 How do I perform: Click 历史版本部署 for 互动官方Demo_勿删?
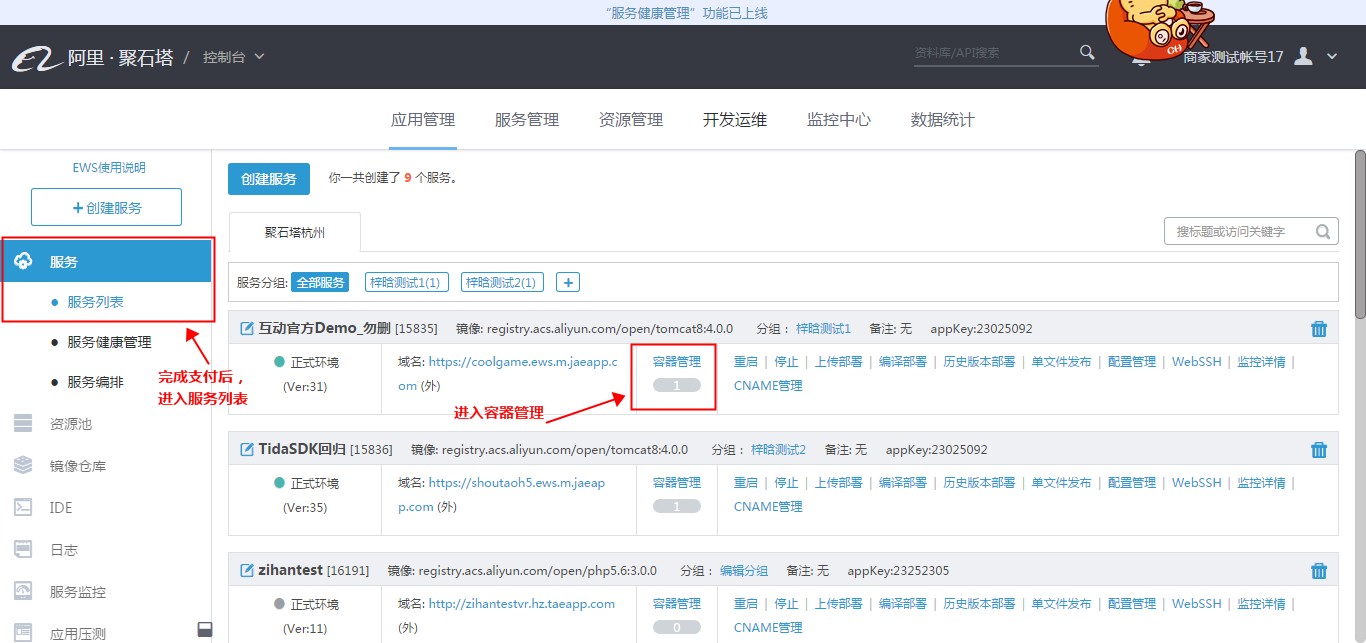point(980,362)
